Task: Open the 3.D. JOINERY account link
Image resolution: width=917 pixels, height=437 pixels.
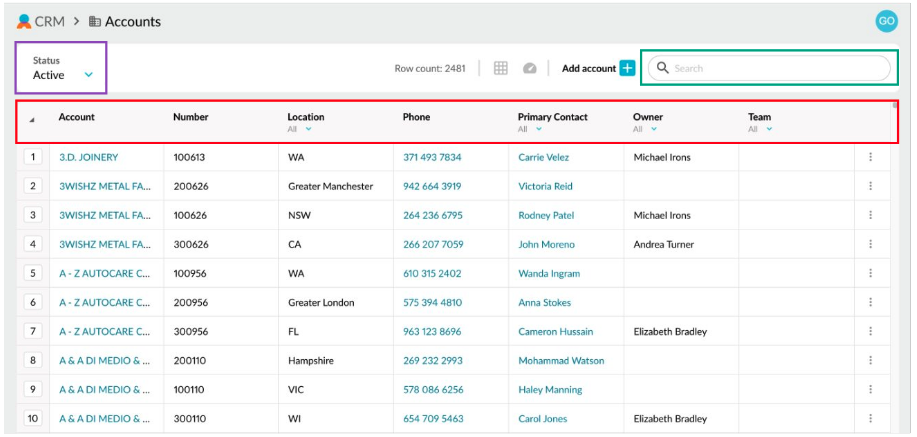Action: tap(88, 157)
